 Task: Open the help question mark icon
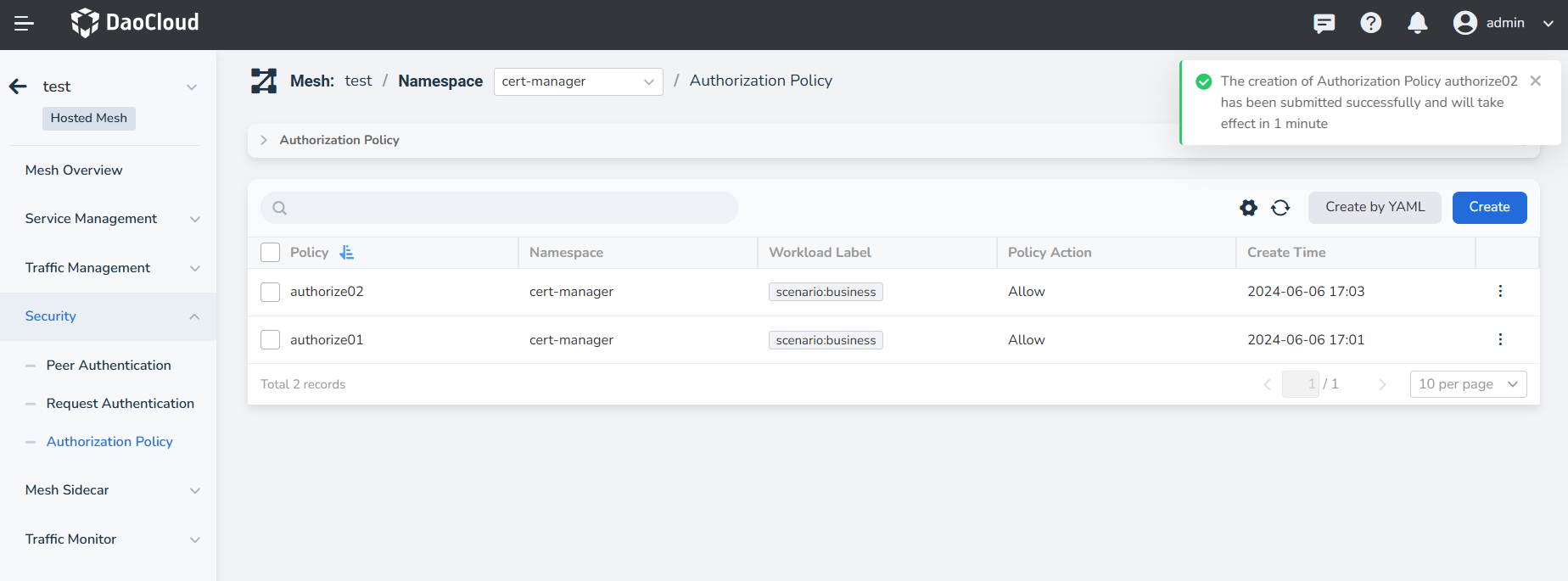[x=1370, y=24]
